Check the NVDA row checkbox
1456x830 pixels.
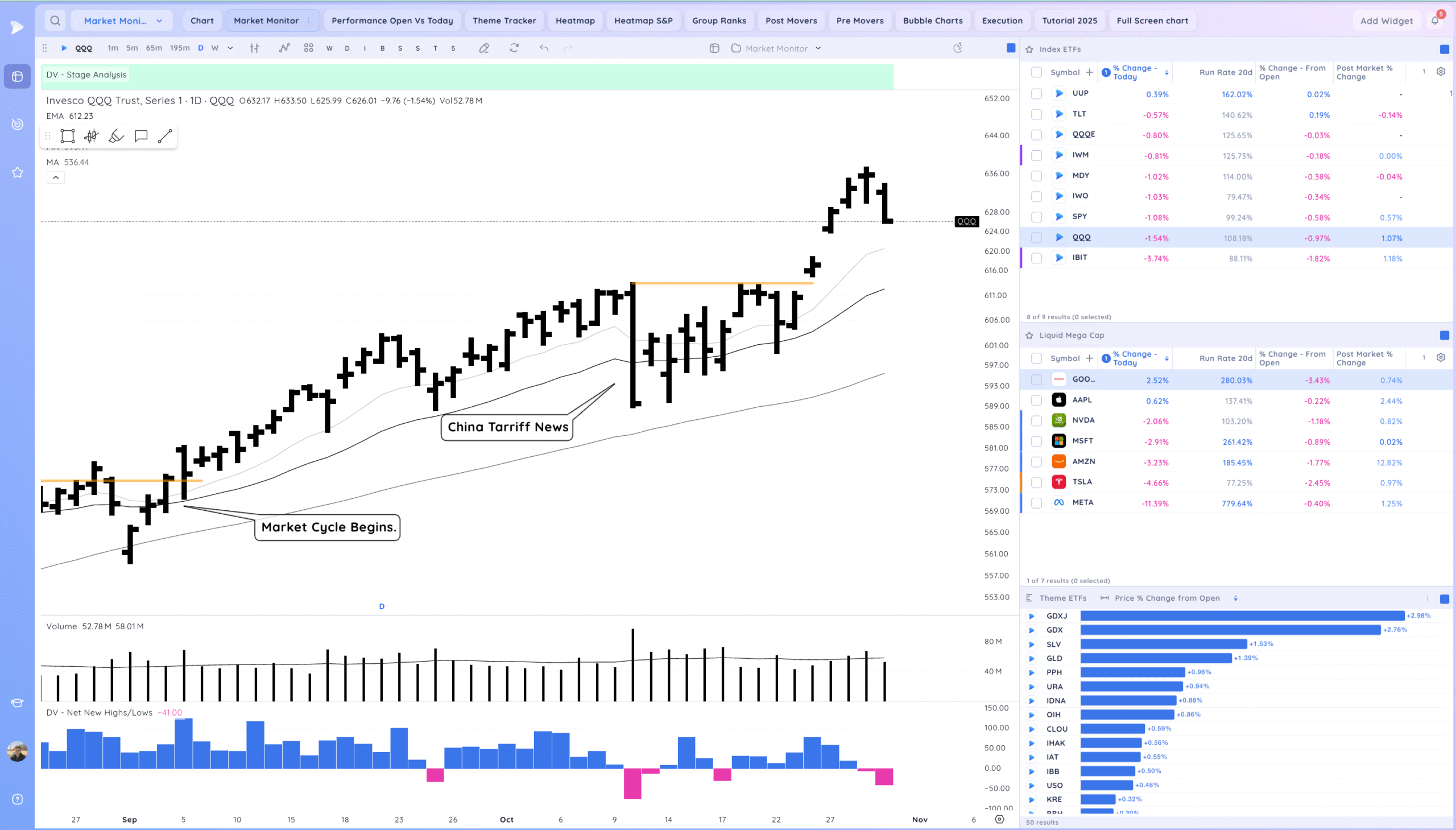coord(1037,421)
